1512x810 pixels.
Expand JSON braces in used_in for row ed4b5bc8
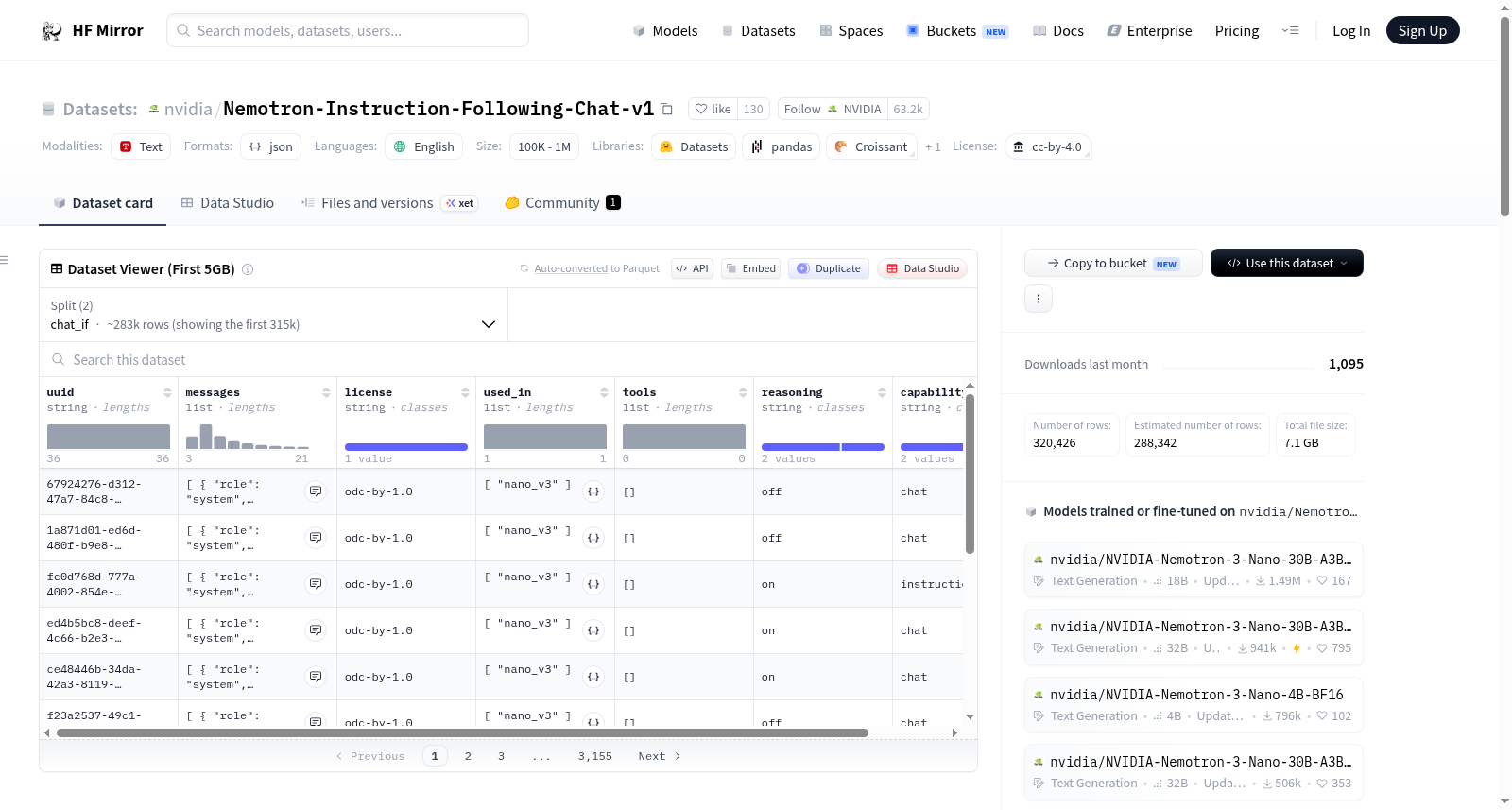click(x=593, y=630)
